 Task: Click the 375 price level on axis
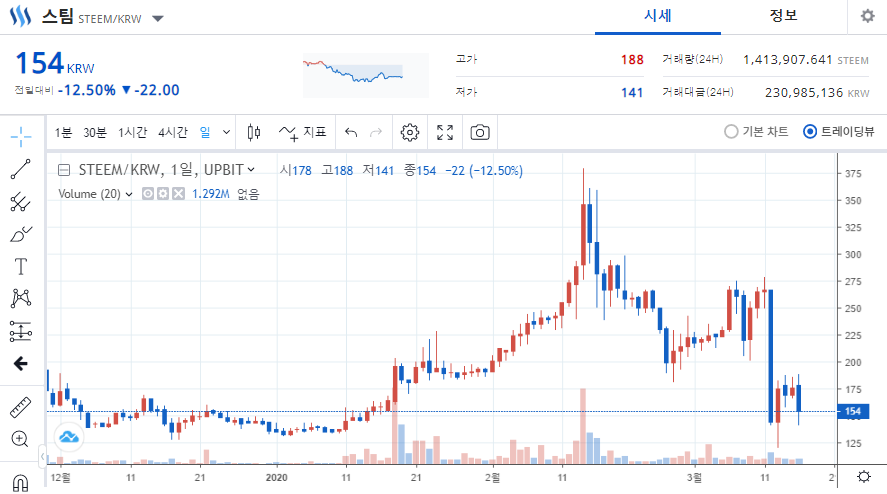pos(853,174)
